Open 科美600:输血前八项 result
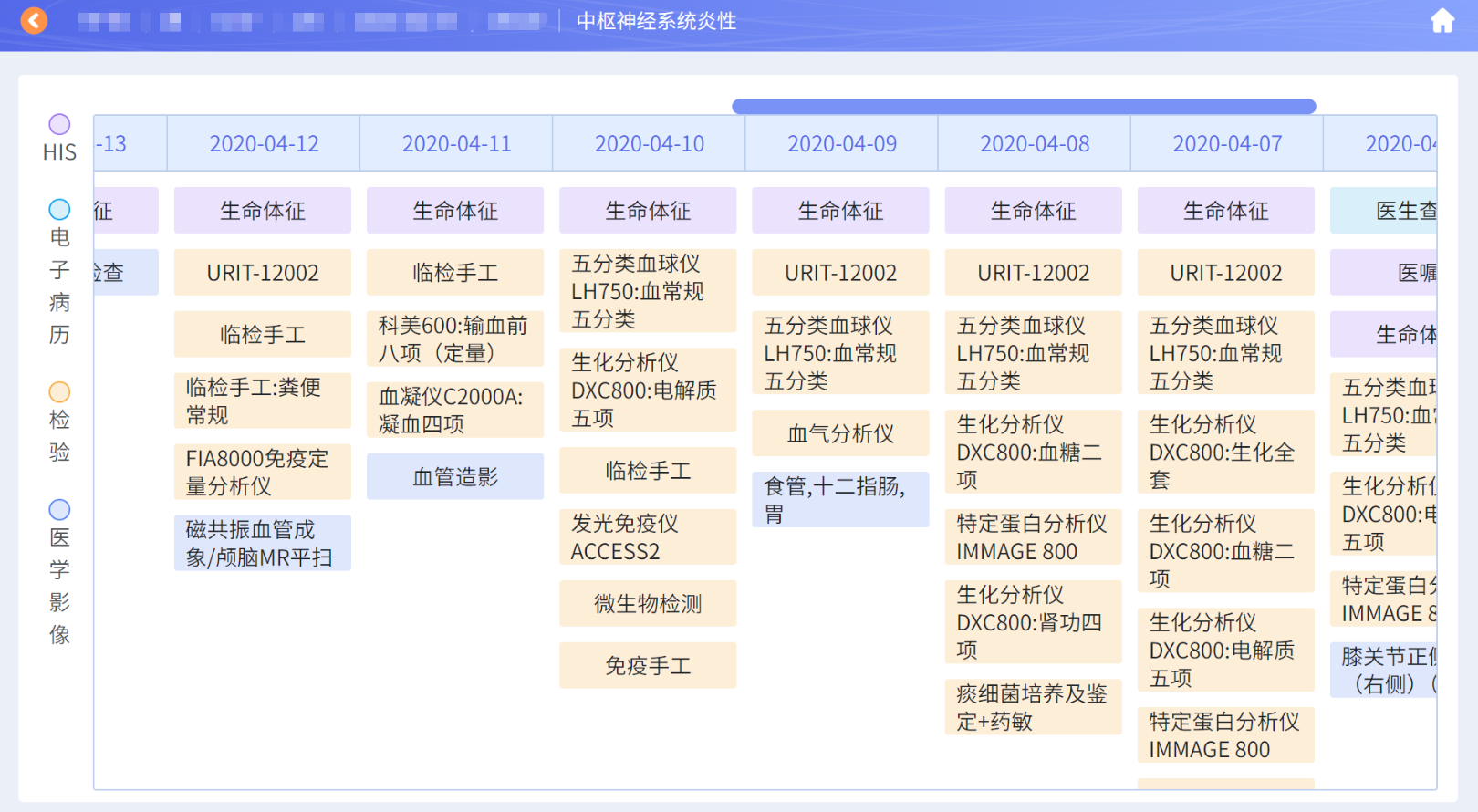Image resolution: width=1478 pixels, height=812 pixels. click(x=455, y=339)
